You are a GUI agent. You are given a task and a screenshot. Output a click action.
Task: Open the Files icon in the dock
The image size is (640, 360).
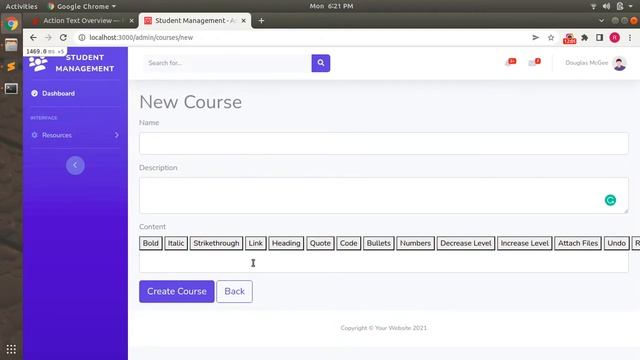coord(11,45)
